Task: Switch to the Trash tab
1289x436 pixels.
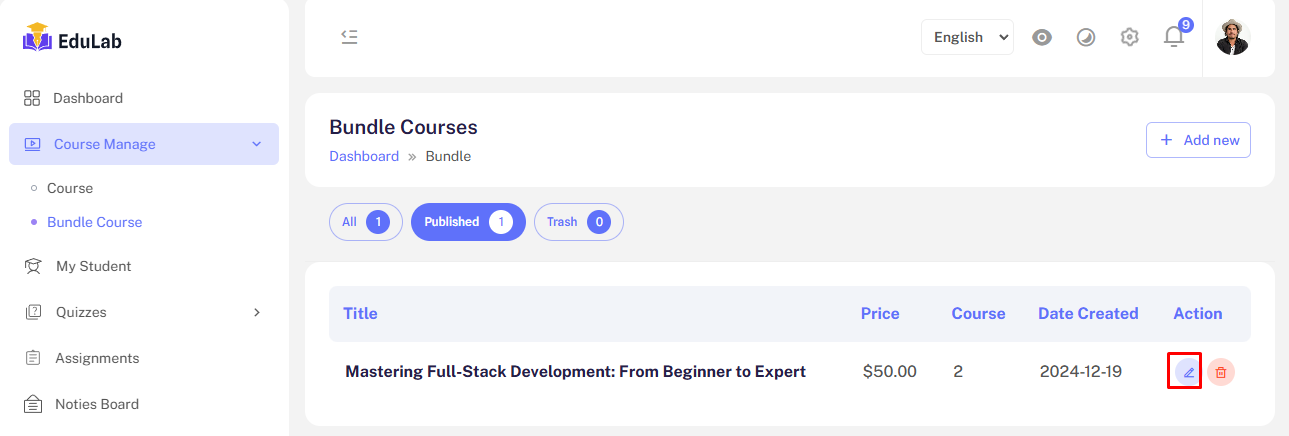Action: point(578,222)
